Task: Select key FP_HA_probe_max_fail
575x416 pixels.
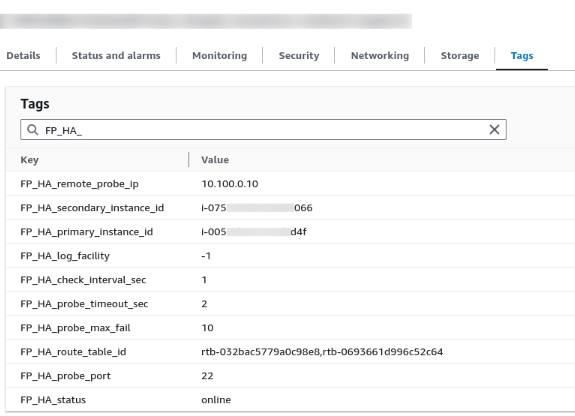Action: click(x=75, y=328)
